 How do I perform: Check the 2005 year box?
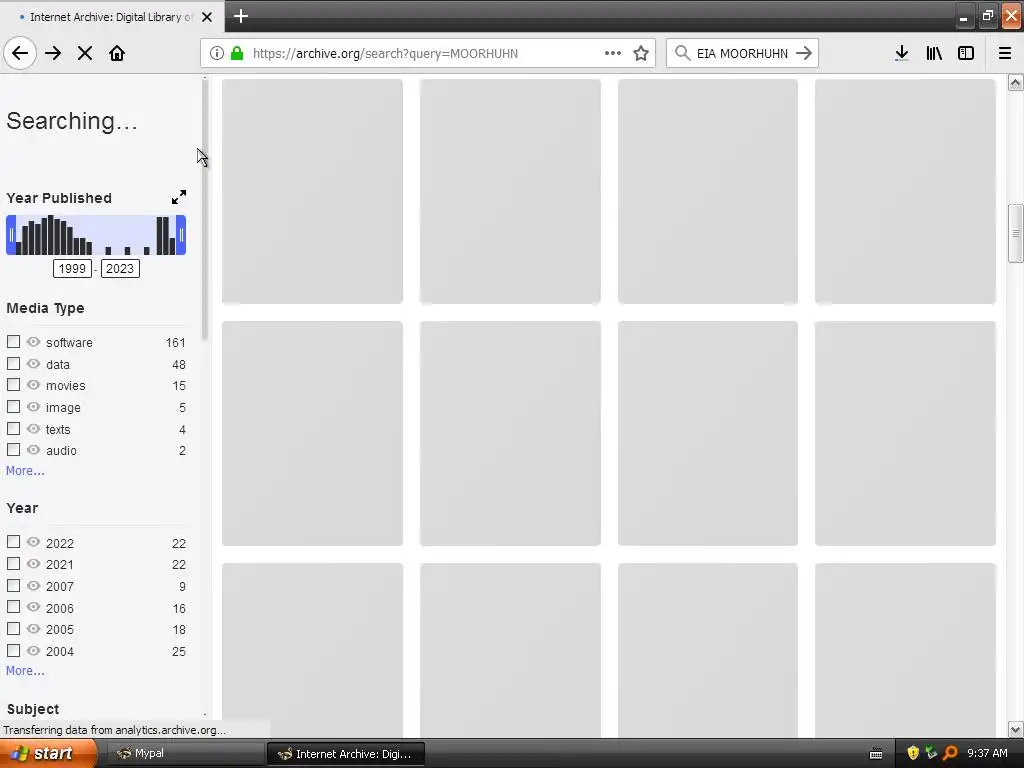tap(13, 629)
